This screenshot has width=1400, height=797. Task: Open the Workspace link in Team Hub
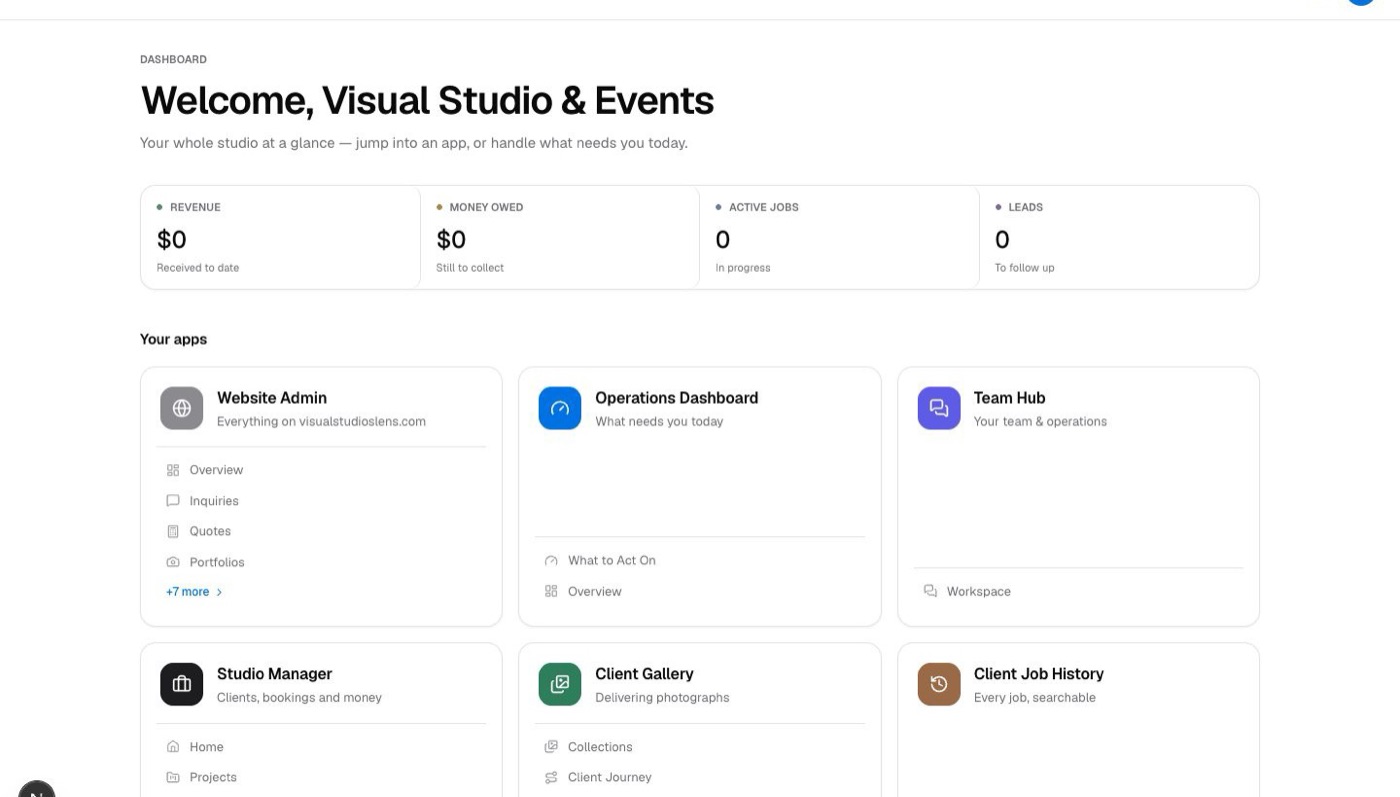[978, 592]
